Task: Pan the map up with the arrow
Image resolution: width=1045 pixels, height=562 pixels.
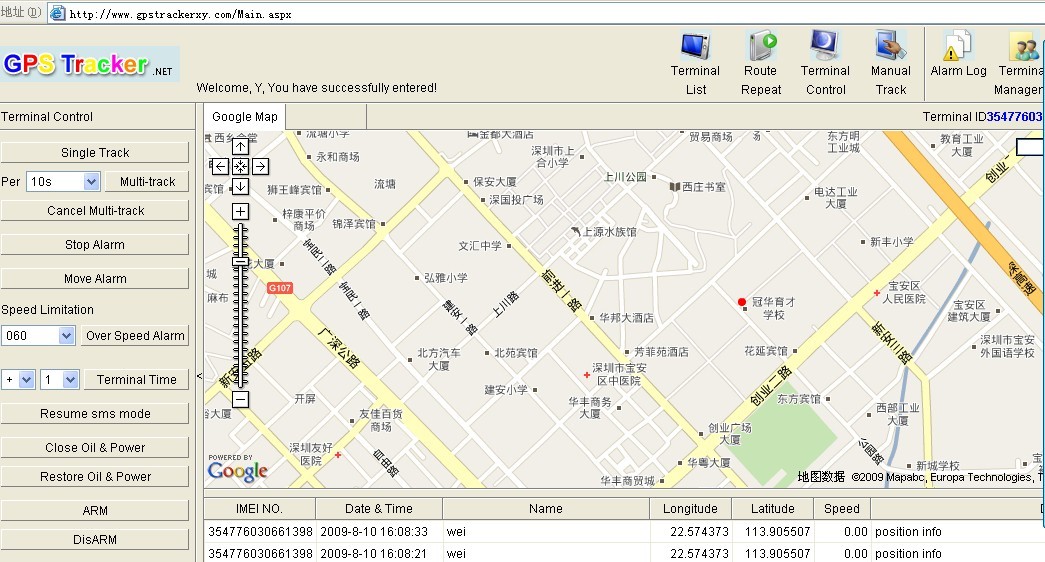Action: tap(240, 147)
